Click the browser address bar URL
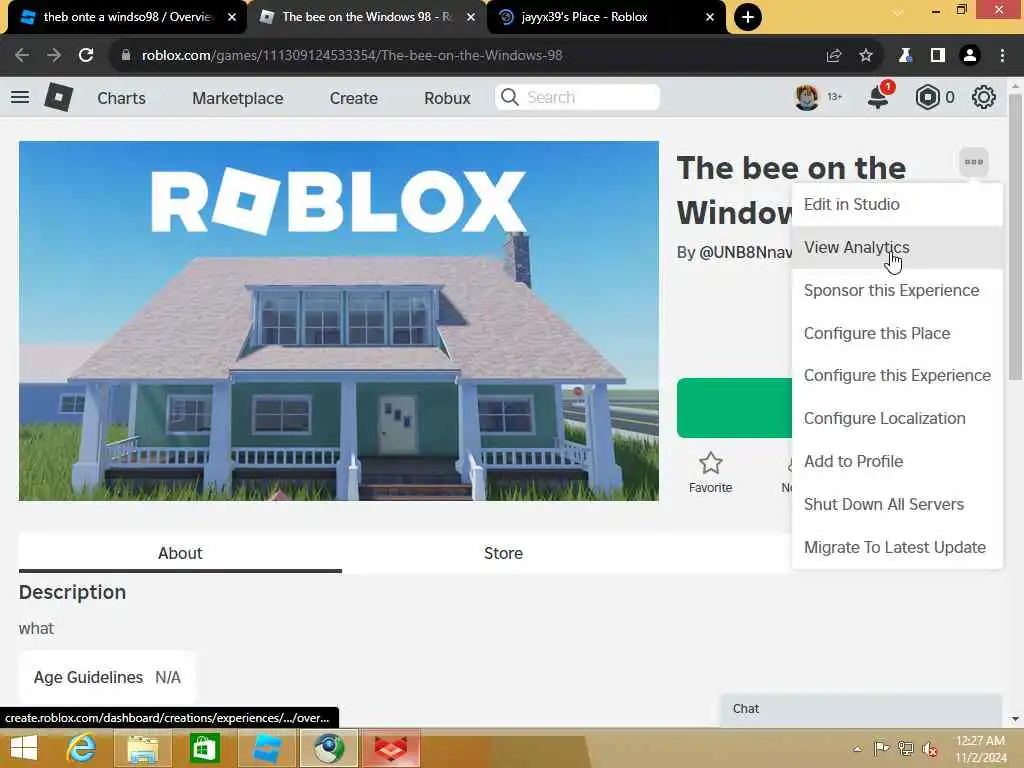 351,56
